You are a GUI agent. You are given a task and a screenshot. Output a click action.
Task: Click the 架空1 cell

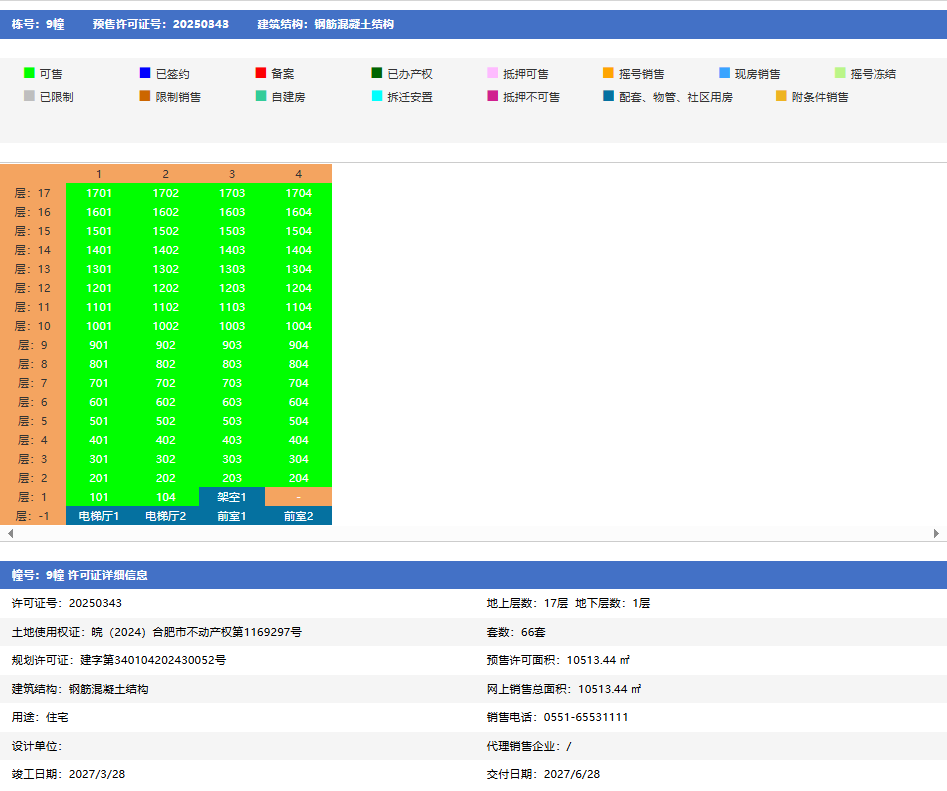click(x=232, y=497)
